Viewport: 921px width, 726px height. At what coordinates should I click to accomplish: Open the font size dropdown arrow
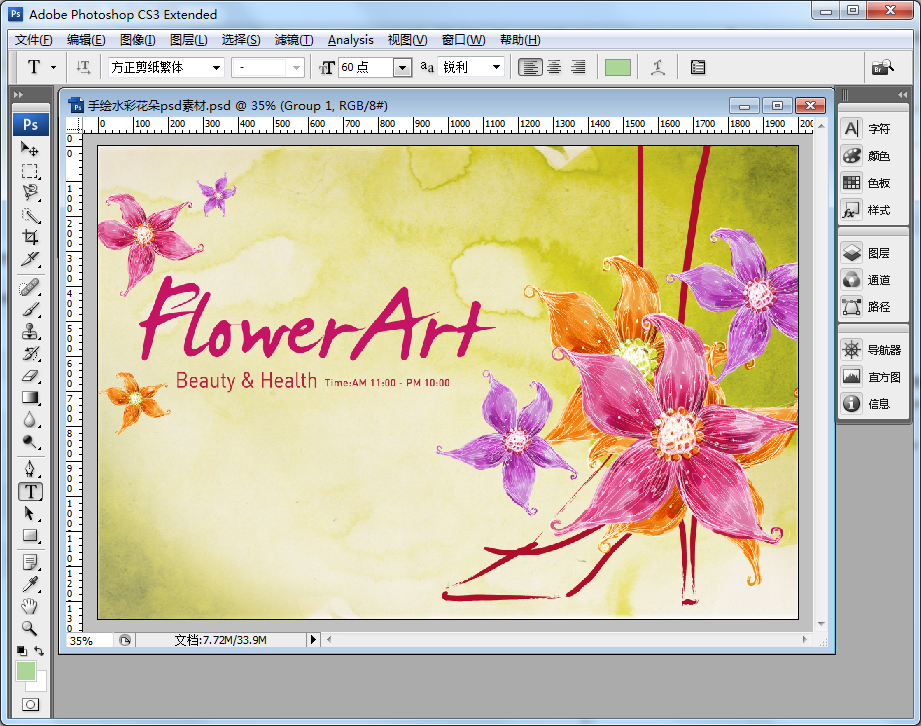click(x=402, y=67)
